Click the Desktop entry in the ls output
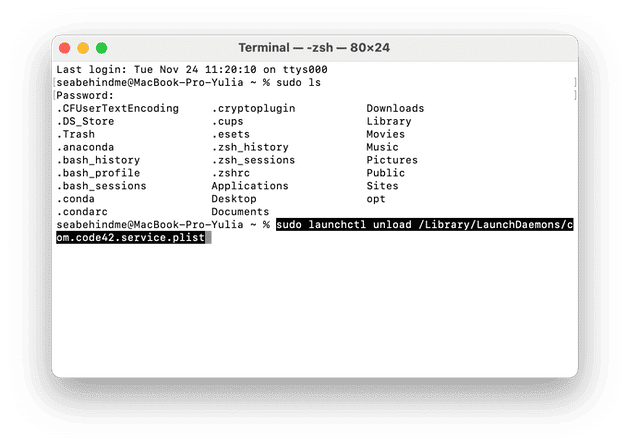This screenshot has width=630, height=446. [234, 199]
